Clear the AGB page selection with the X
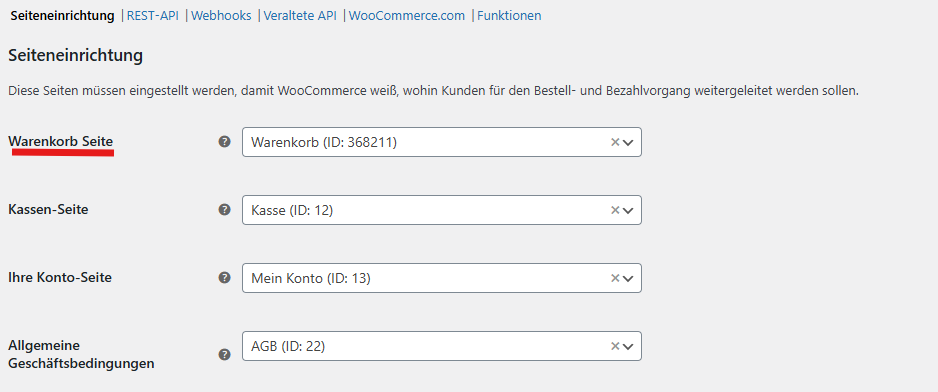 (x=614, y=346)
